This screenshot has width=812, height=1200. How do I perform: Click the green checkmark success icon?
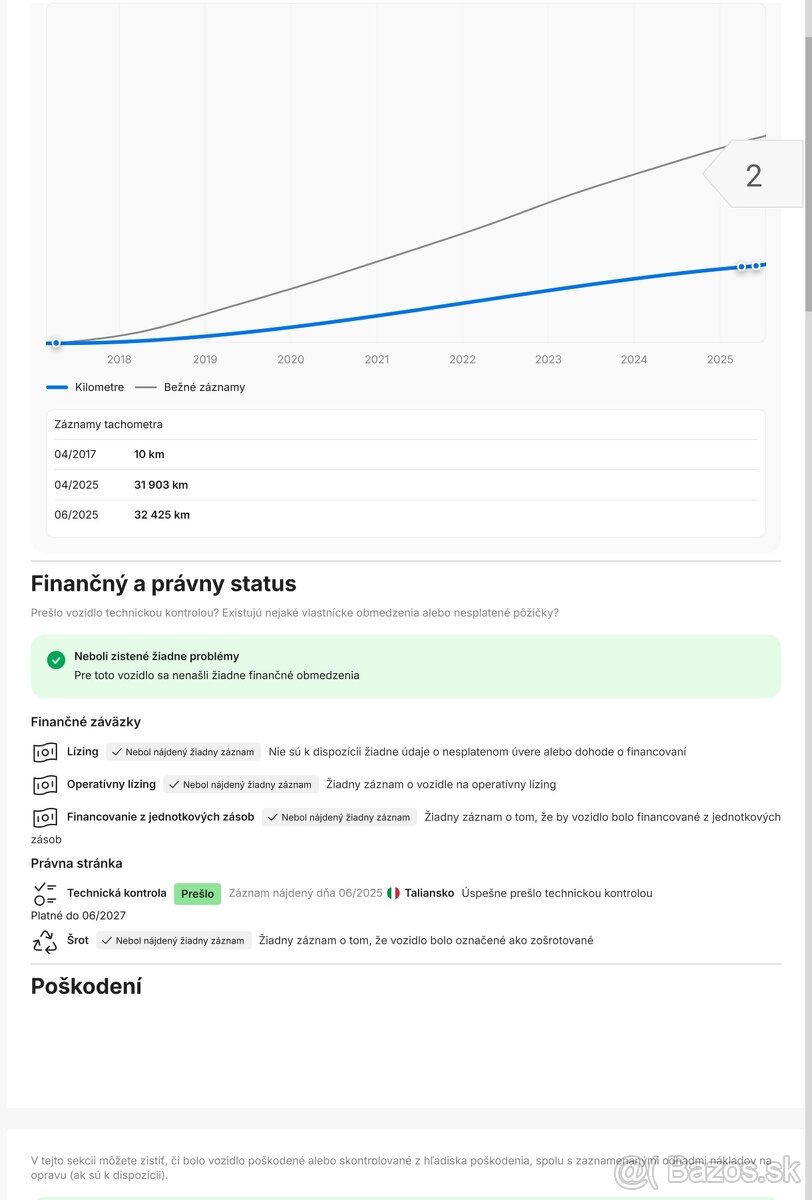click(x=56, y=660)
